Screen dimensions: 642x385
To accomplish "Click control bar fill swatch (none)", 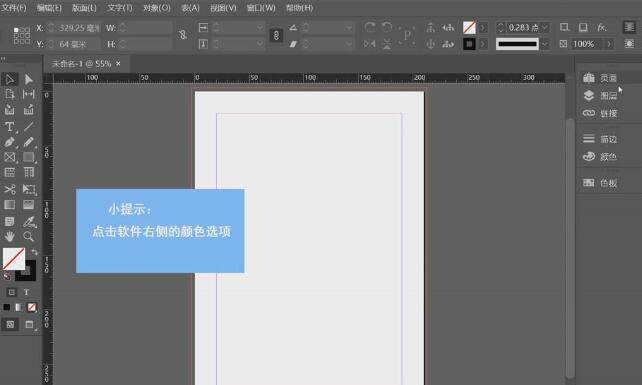I will tap(469, 27).
